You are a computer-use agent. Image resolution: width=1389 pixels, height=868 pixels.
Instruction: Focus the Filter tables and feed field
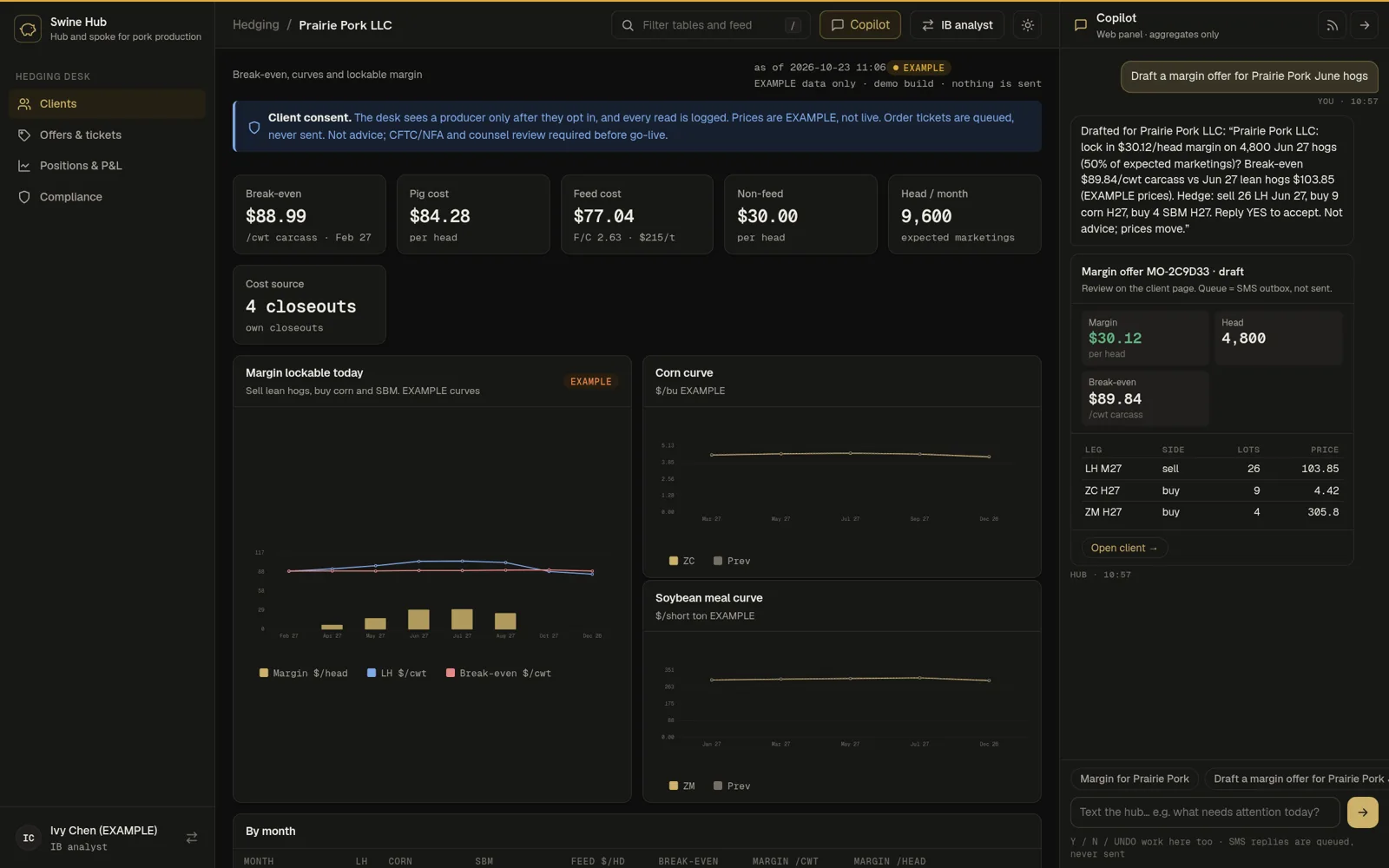[x=710, y=25]
